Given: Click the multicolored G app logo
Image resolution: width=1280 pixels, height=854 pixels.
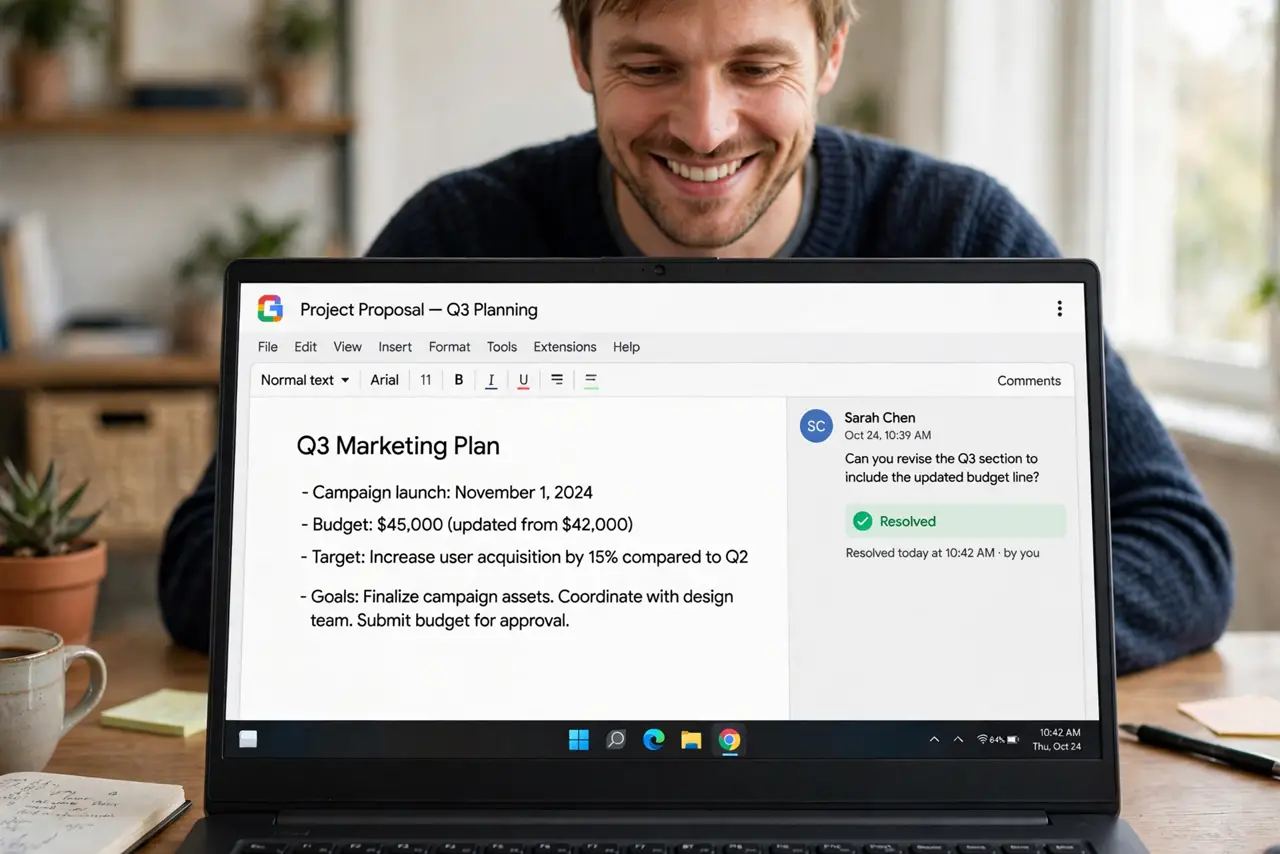Looking at the screenshot, I should pos(270,309).
